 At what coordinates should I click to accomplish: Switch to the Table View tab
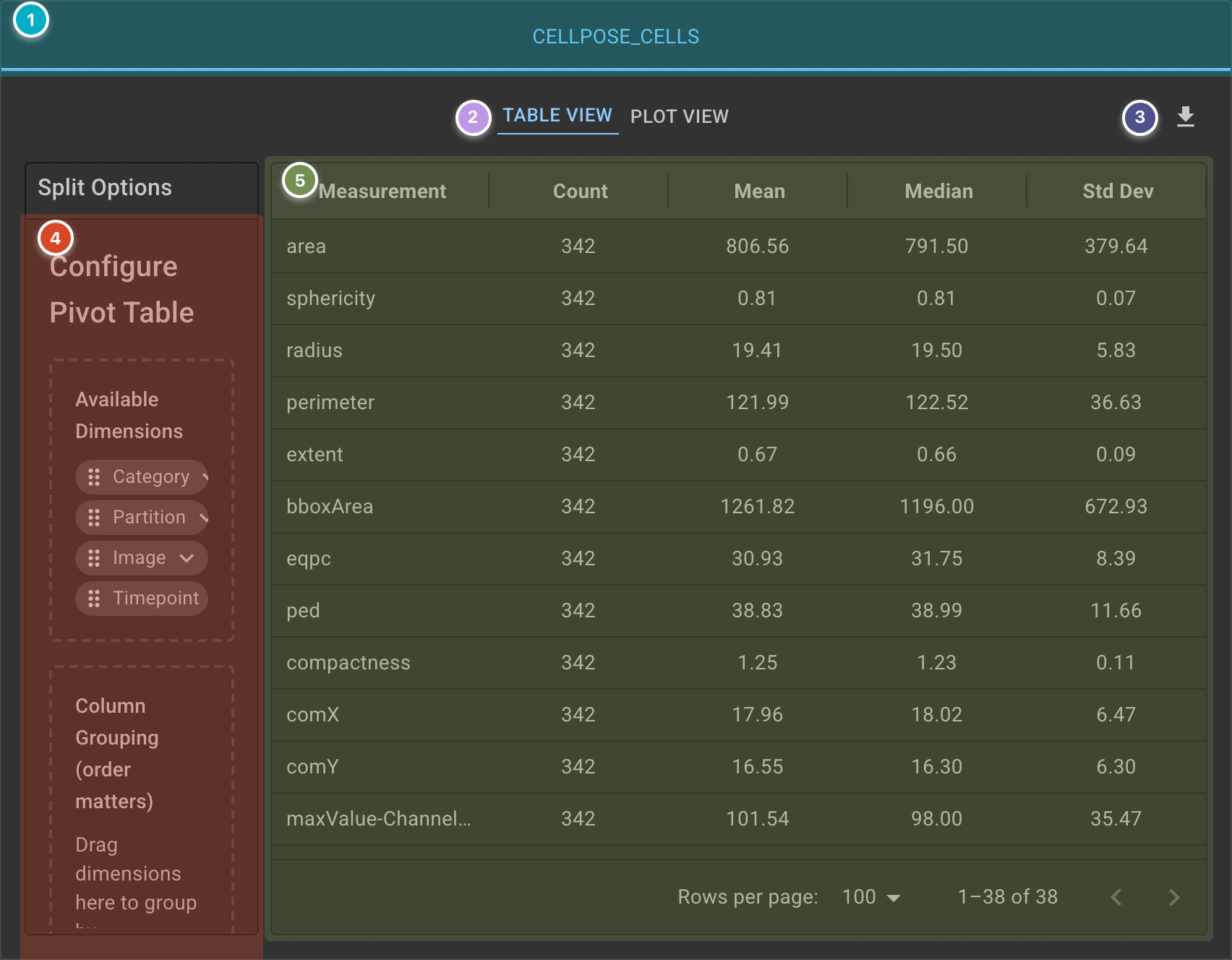click(557, 116)
